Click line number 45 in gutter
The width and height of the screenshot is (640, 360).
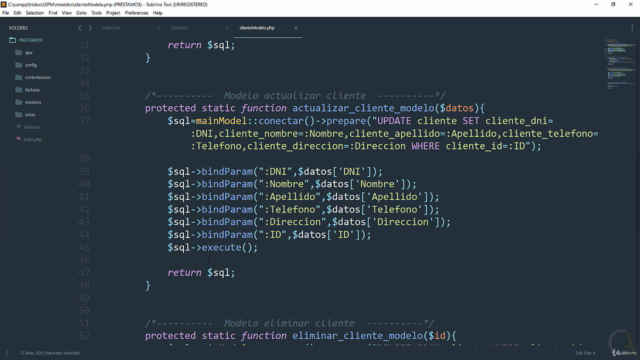tap(84, 247)
